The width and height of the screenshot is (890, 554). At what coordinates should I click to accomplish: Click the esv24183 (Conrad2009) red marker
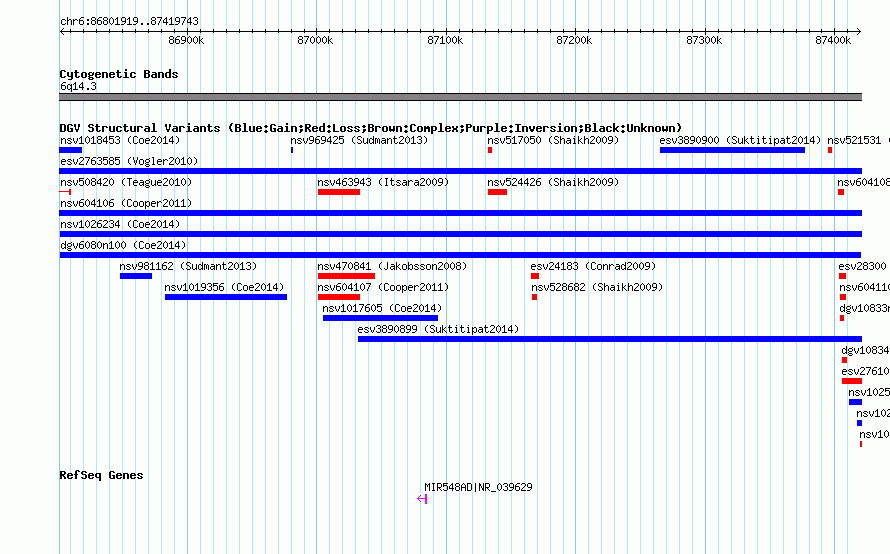[x=535, y=276]
